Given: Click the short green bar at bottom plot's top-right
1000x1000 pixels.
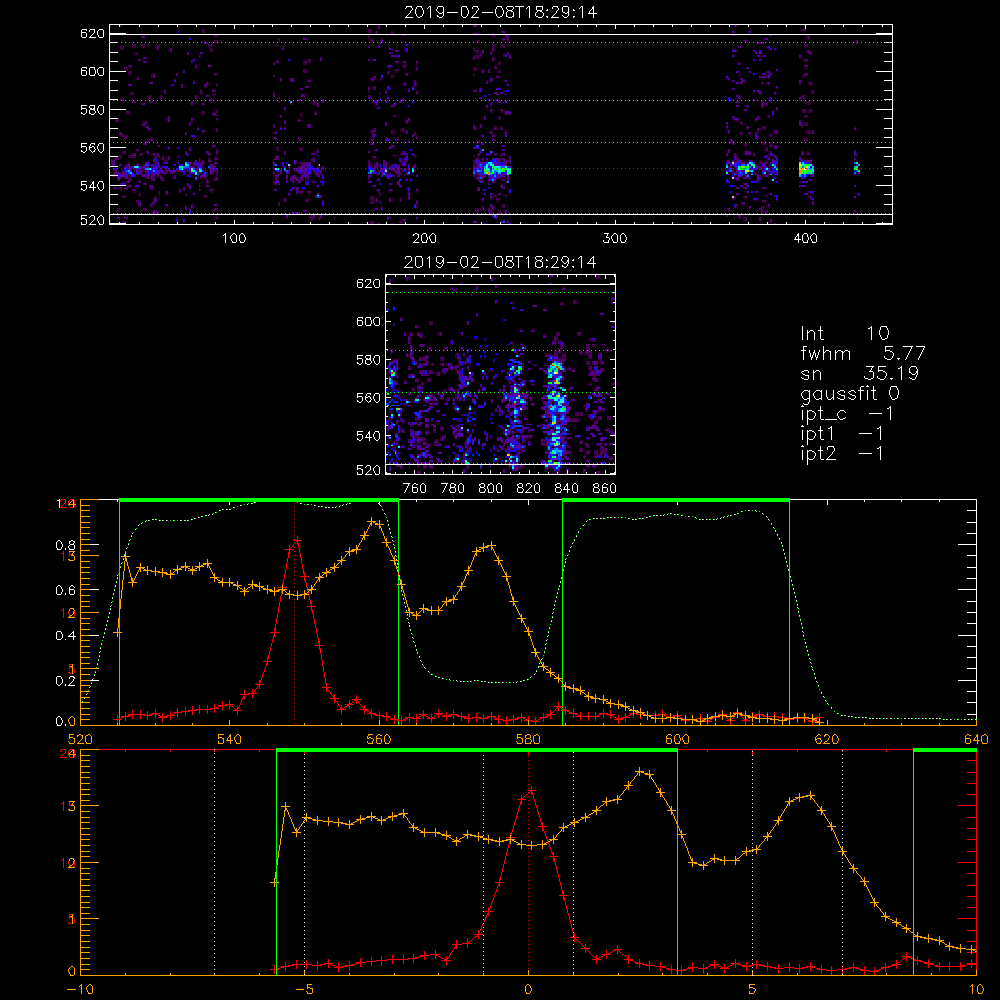Looking at the screenshot, I should [x=945, y=751].
